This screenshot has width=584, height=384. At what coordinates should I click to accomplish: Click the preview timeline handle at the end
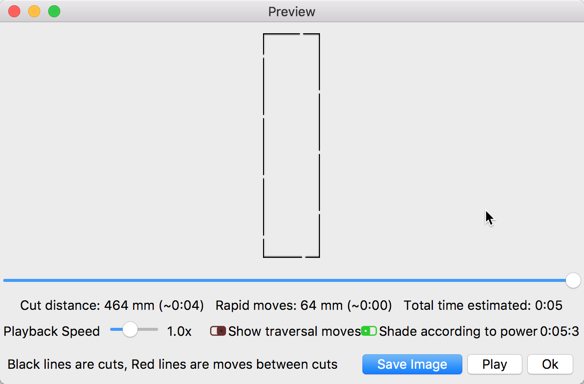(x=573, y=280)
